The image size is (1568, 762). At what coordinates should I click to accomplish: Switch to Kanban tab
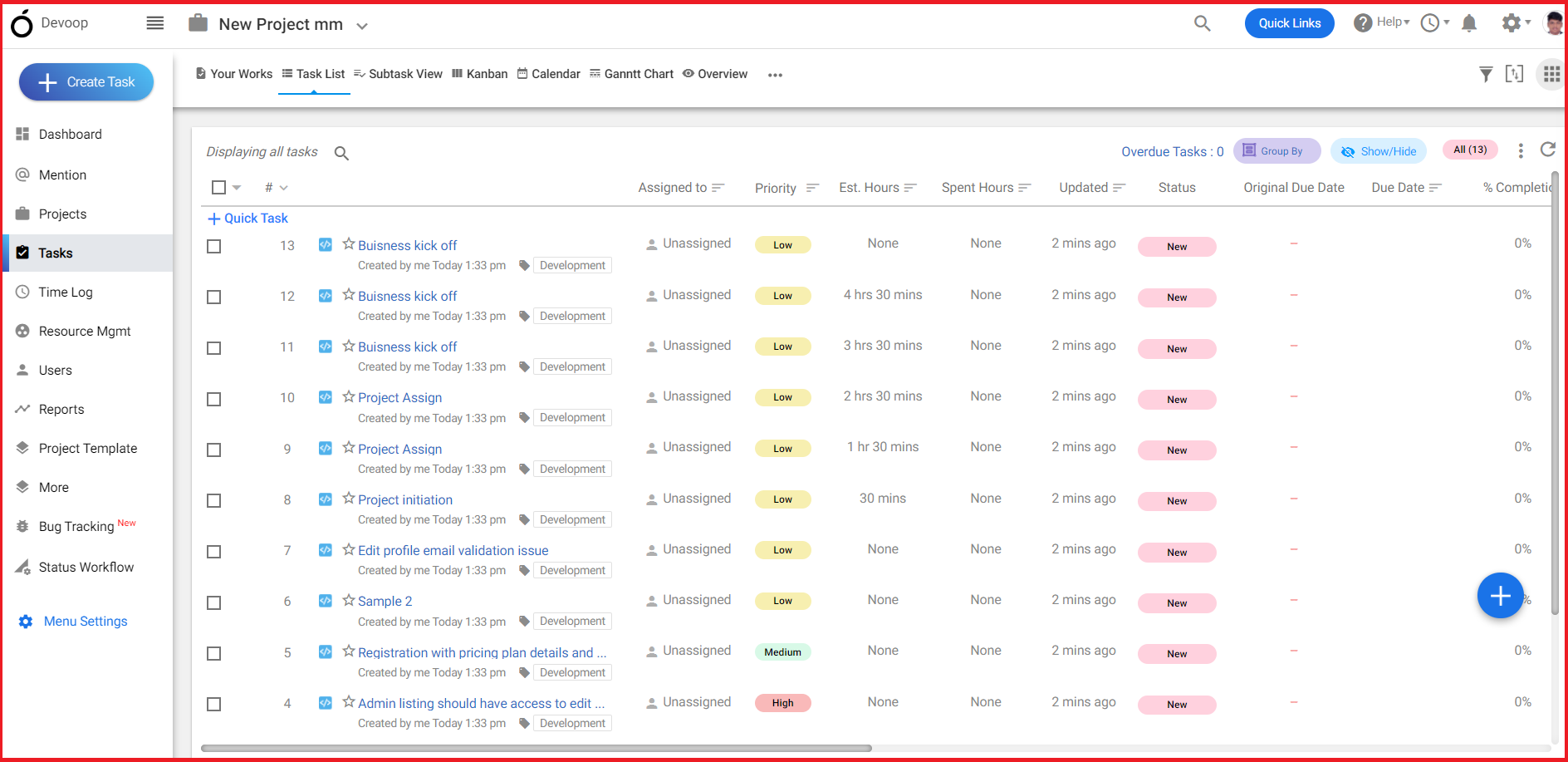[x=480, y=74]
